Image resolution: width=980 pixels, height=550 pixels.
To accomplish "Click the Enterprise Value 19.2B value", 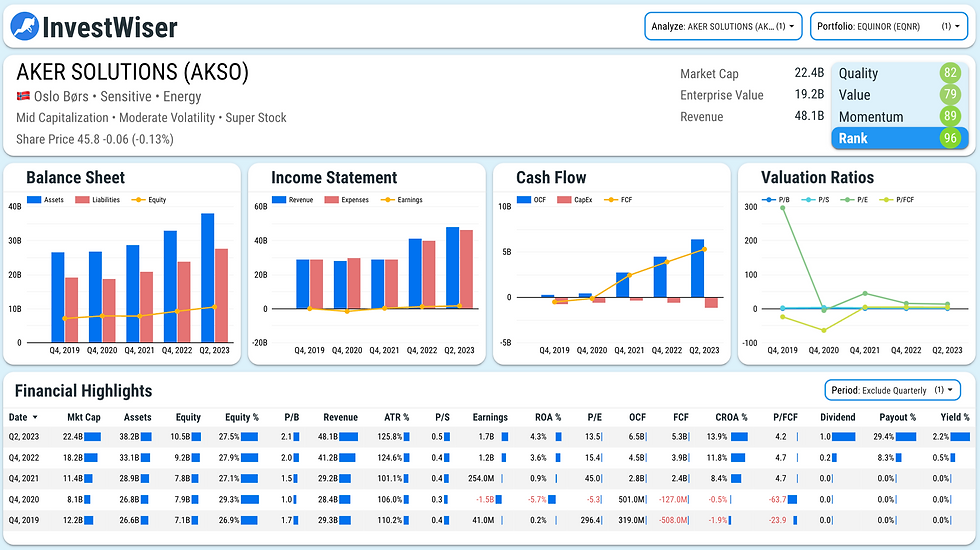I will (x=809, y=94).
